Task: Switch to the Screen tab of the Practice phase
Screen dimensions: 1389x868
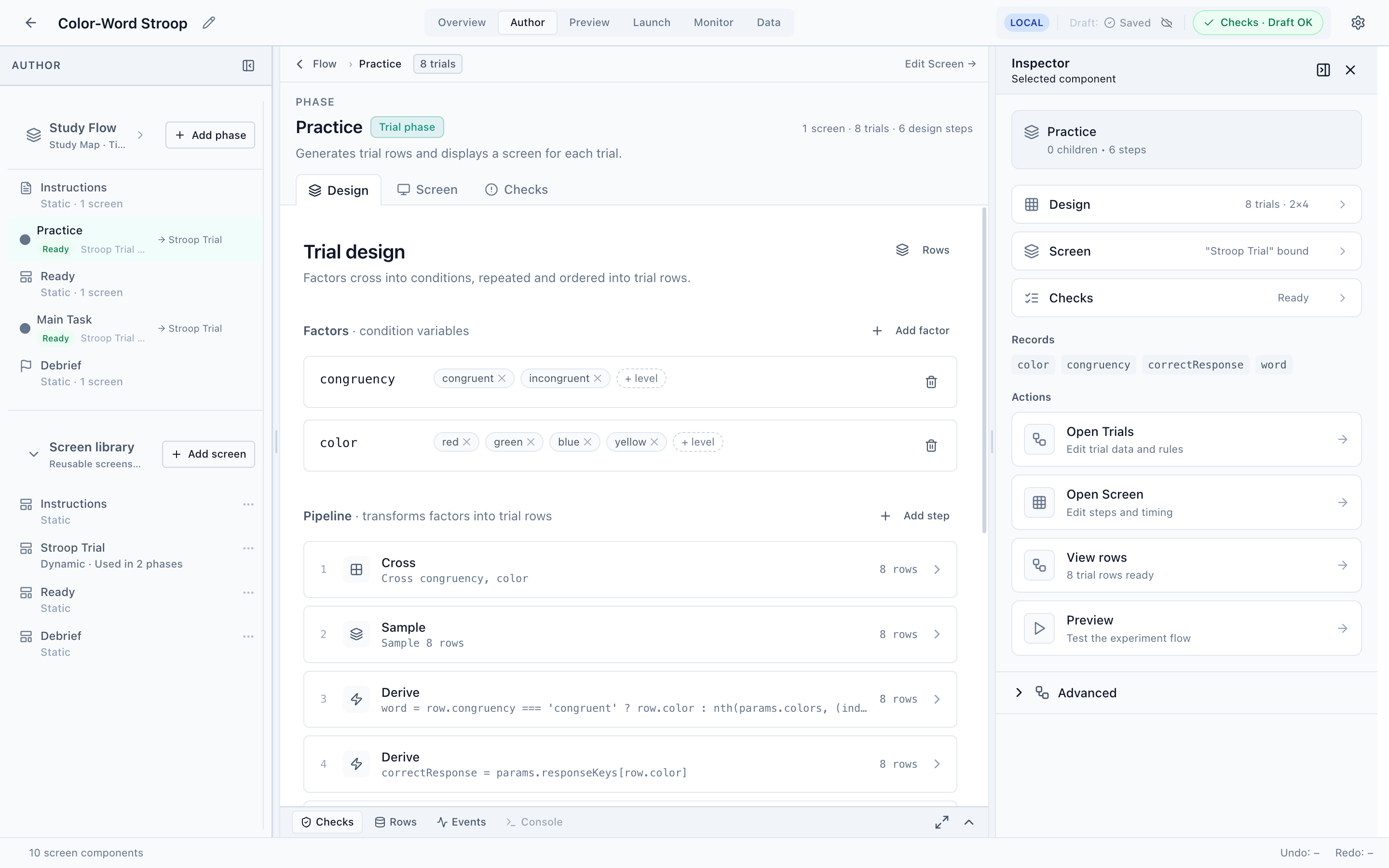Action: 428,190
